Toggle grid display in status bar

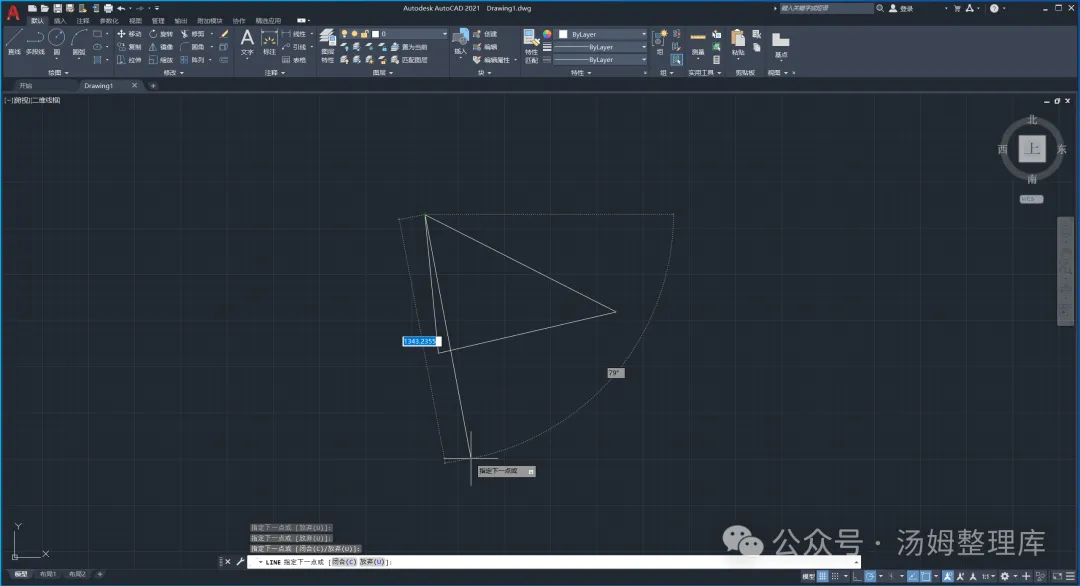pyautogui.click(x=822, y=576)
